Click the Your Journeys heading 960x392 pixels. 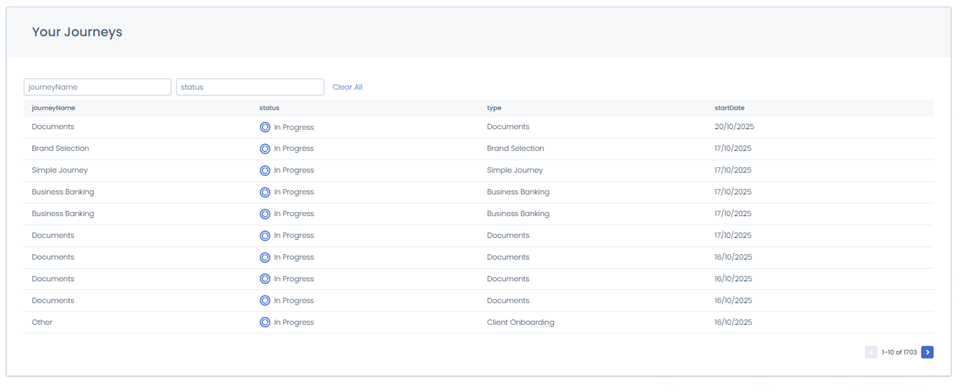pyautogui.click(x=77, y=32)
